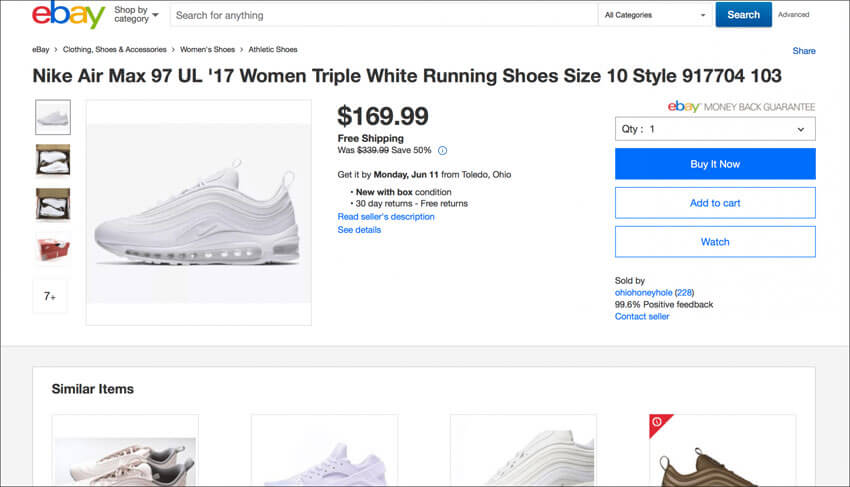Viewport: 850px width, 487px height.
Task: Open the Qty quantity dropdown
Action: coord(715,129)
